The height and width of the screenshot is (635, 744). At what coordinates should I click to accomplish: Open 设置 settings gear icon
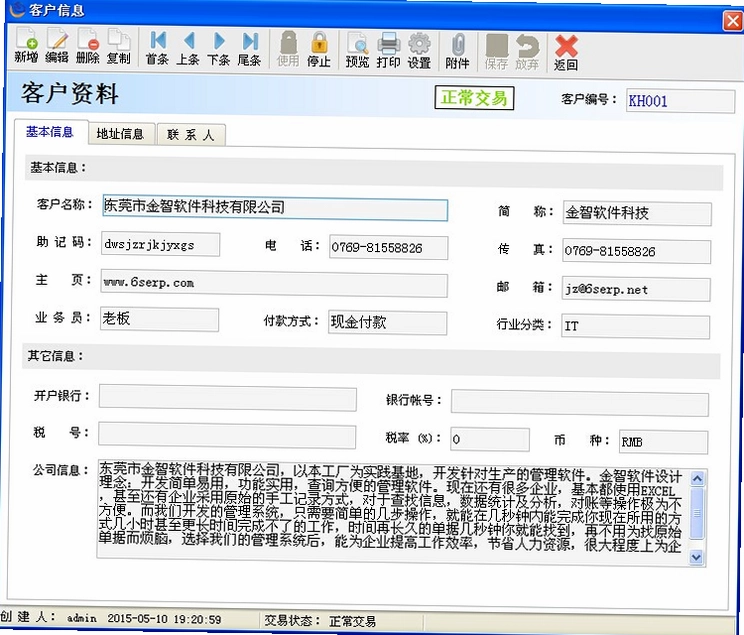click(x=419, y=50)
